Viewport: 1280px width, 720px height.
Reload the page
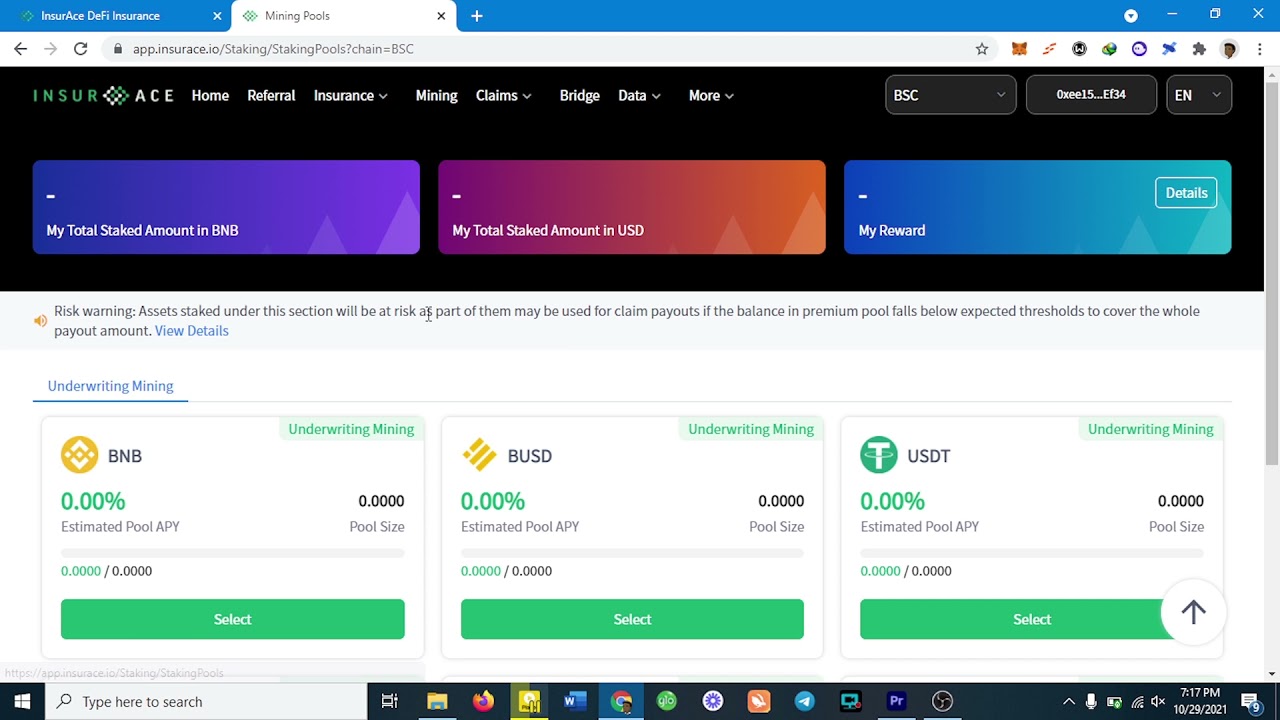tap(80, 49)
